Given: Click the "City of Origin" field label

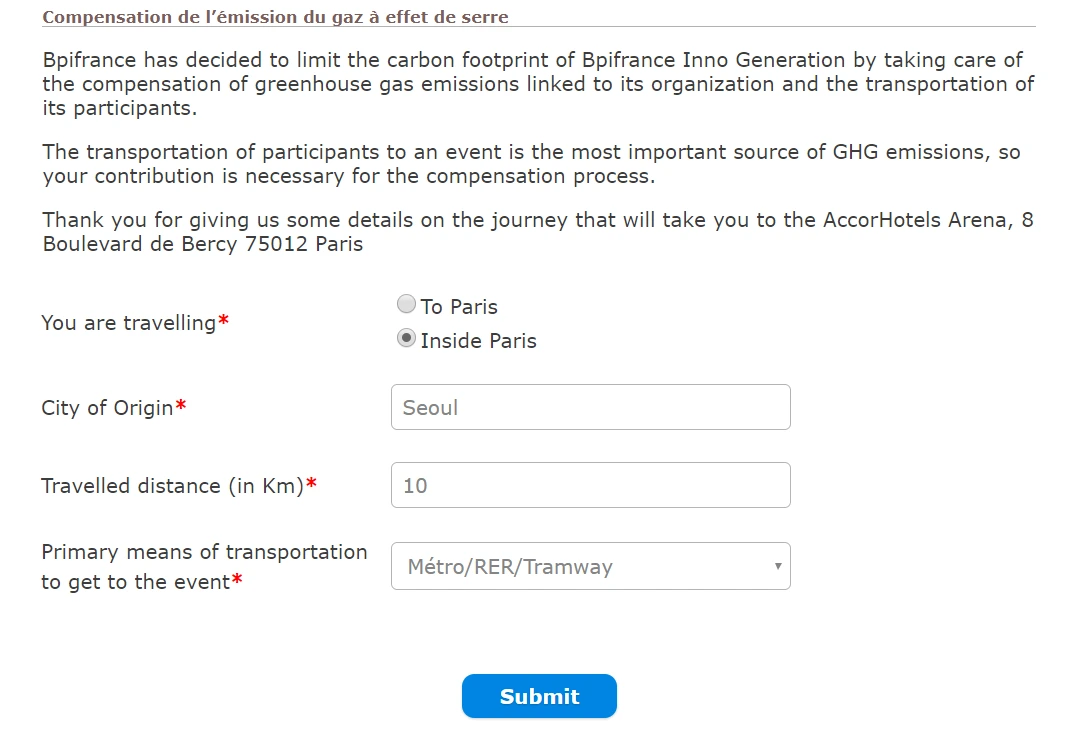Looking at the screenshot, I should (x=107, y=408).
